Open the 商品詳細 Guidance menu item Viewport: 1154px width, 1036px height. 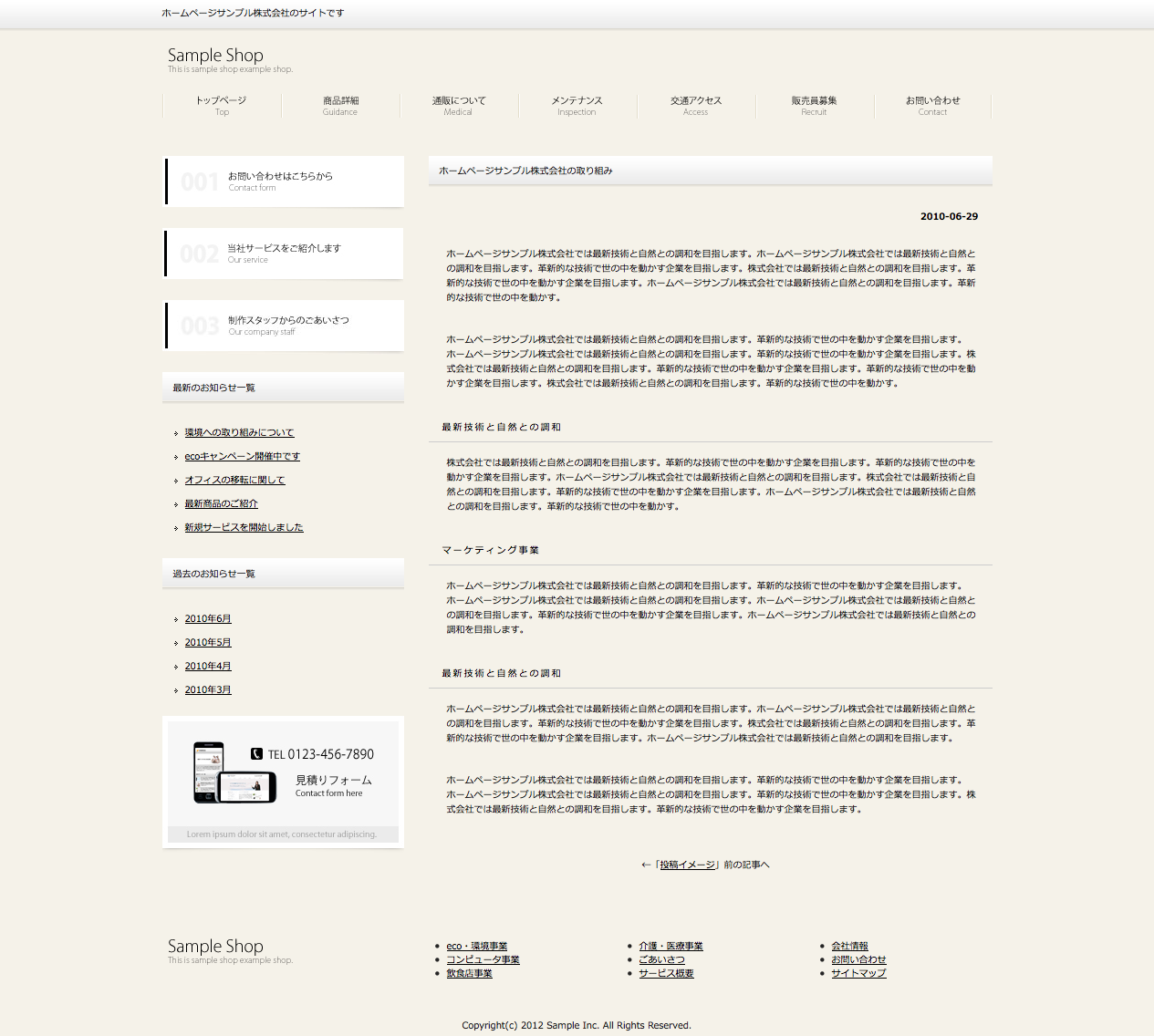coord(340,106)
